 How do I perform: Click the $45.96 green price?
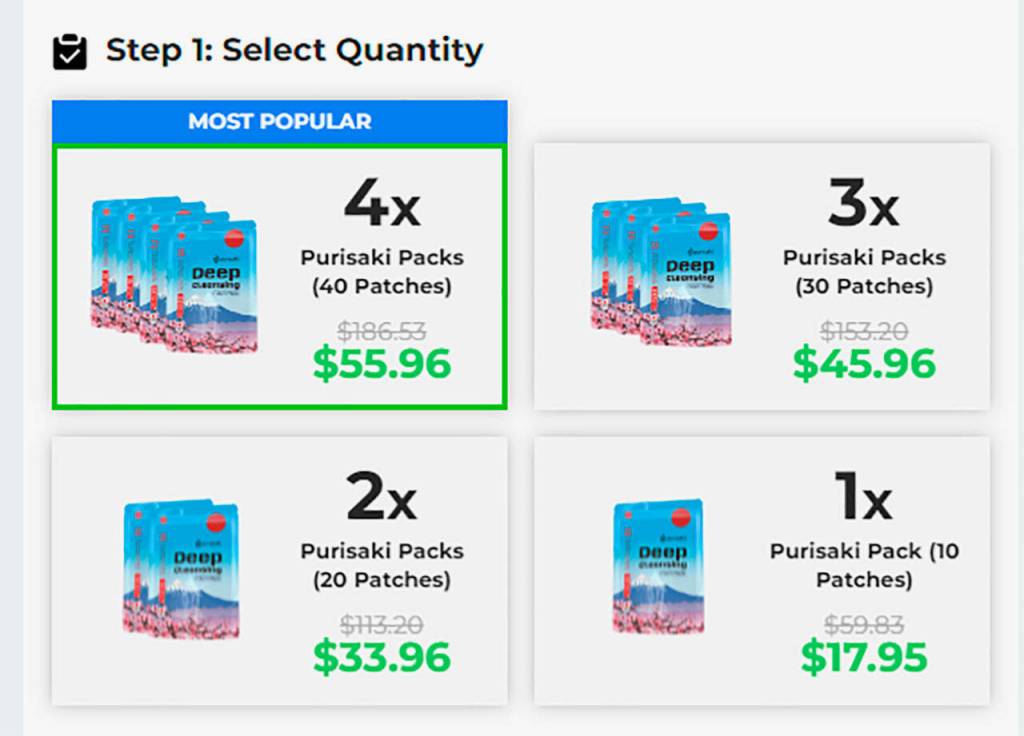864,364
